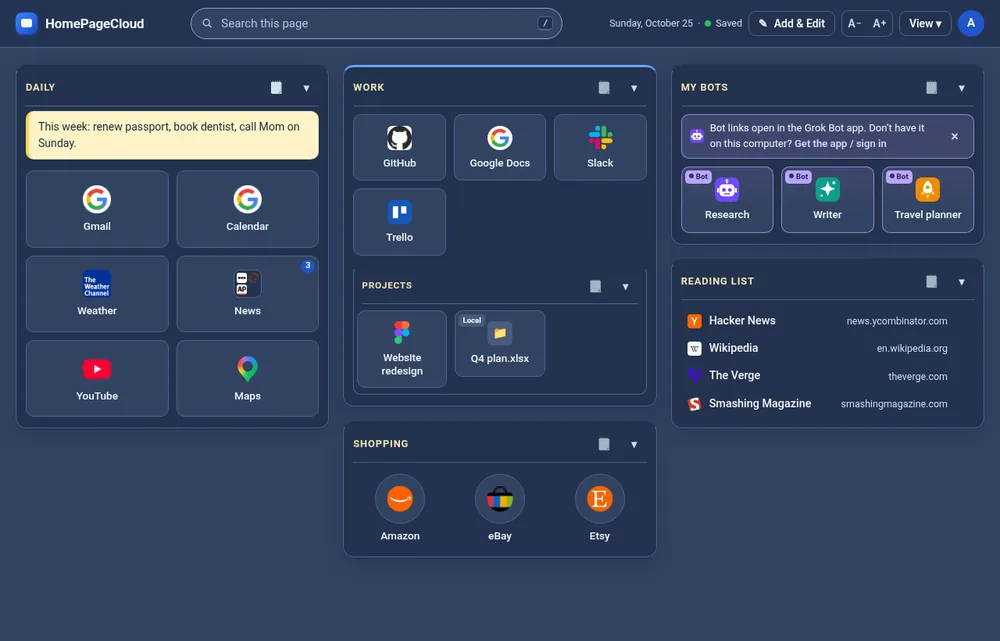
Task: Open the Slack tile
Action: (x=600, y=147)
